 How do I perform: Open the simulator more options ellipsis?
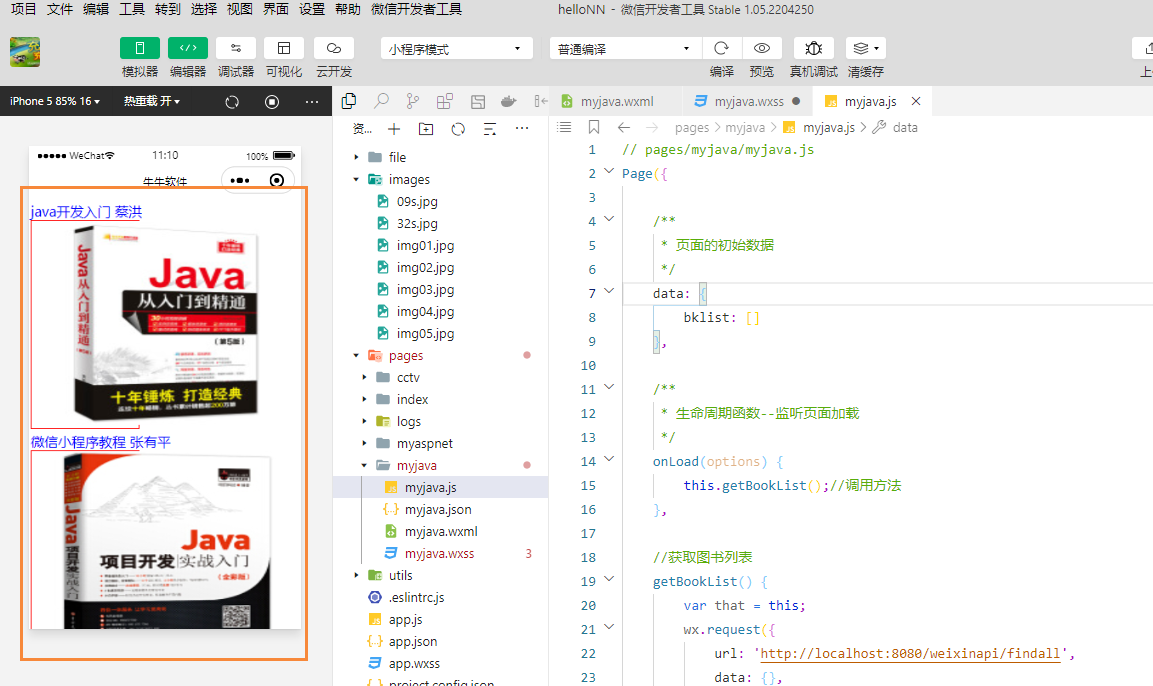[312, 101]
